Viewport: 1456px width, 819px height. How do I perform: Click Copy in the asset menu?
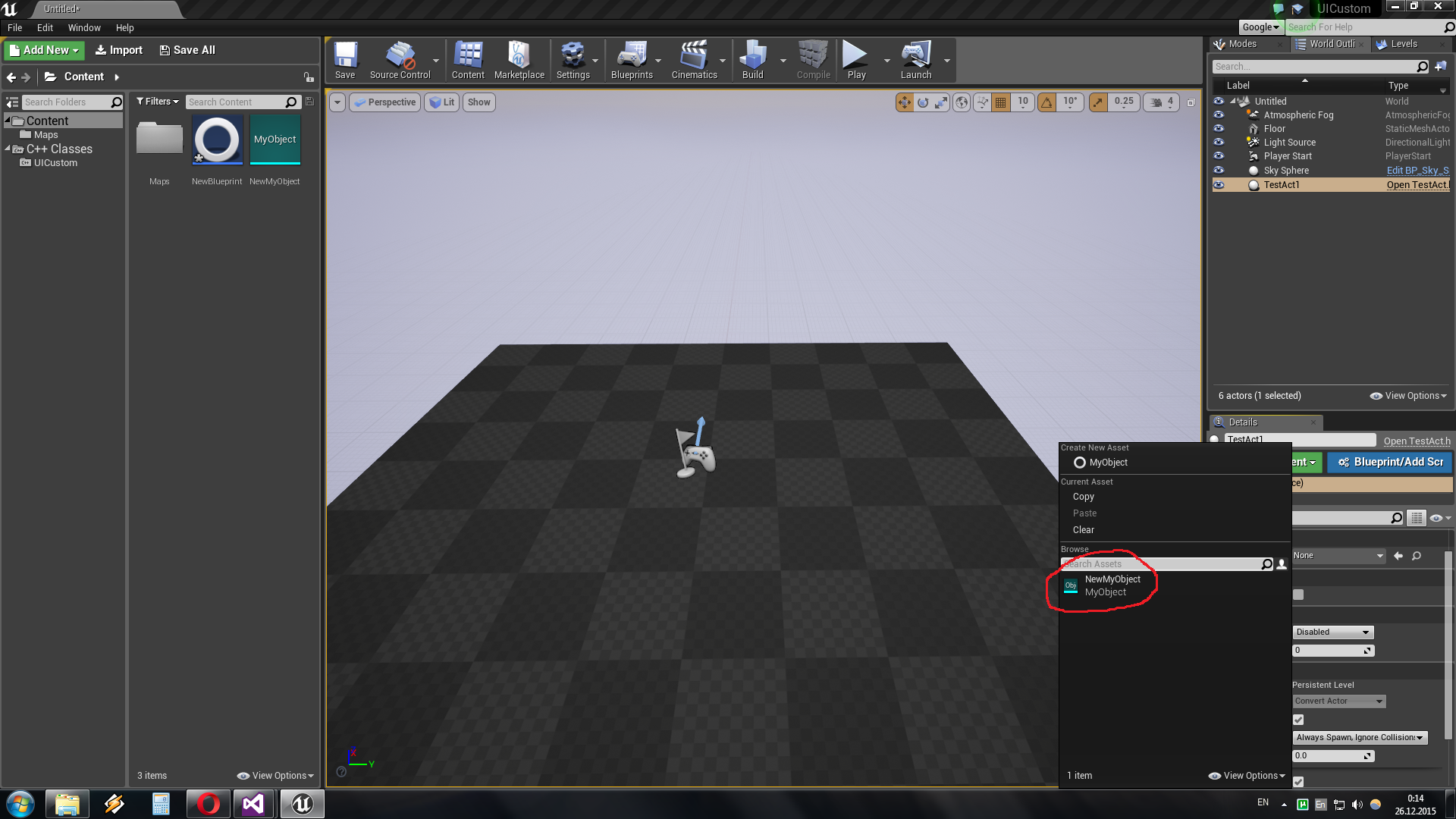click(x=1083, y=497)
